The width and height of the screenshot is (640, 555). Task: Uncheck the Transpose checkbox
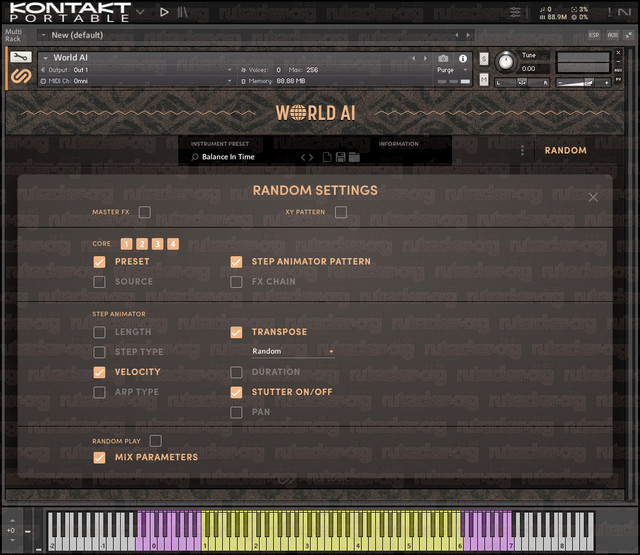tap(236, 332)
